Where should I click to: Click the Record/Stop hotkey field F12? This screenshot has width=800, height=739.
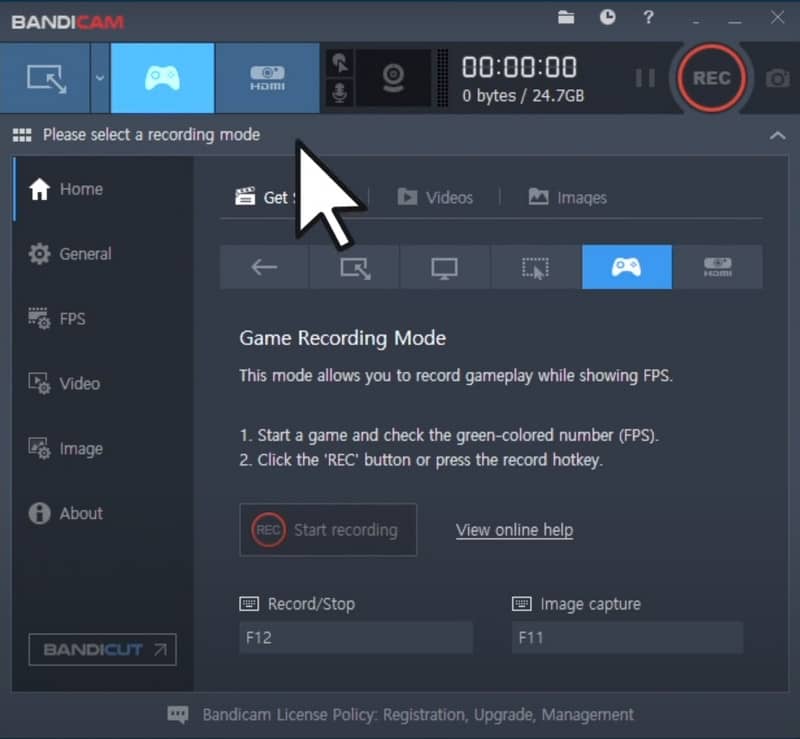pyautogui.click(x=356, y=637)
